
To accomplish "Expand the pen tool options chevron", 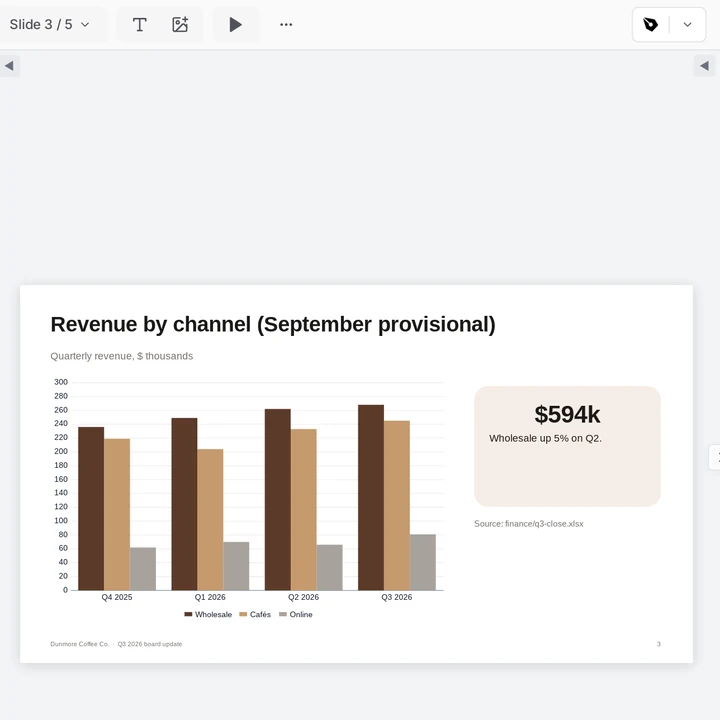I will (687, 24).
